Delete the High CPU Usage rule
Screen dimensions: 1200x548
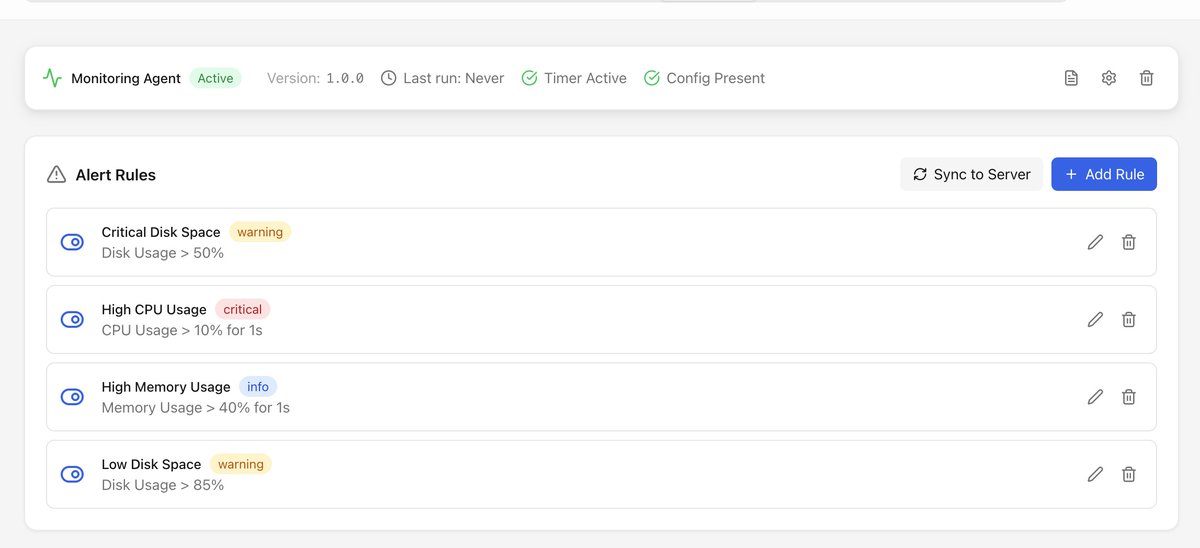1129,319
